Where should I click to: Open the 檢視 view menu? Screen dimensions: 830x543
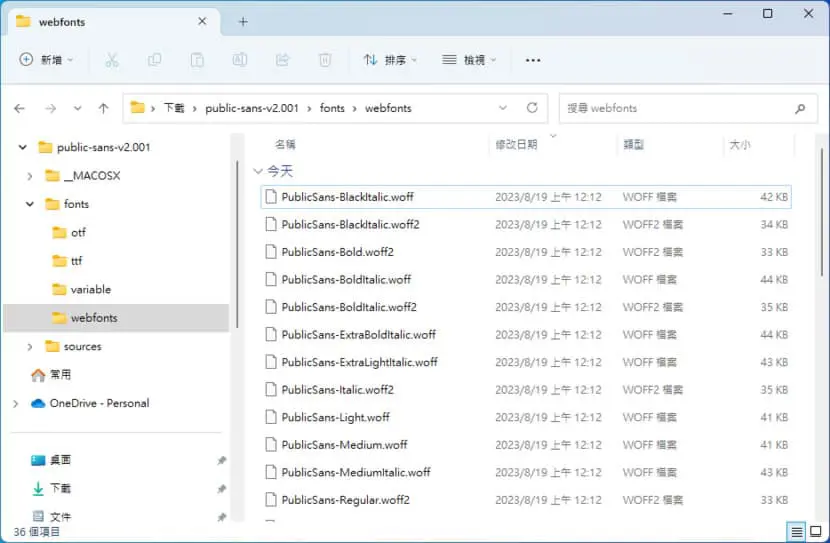469,60
